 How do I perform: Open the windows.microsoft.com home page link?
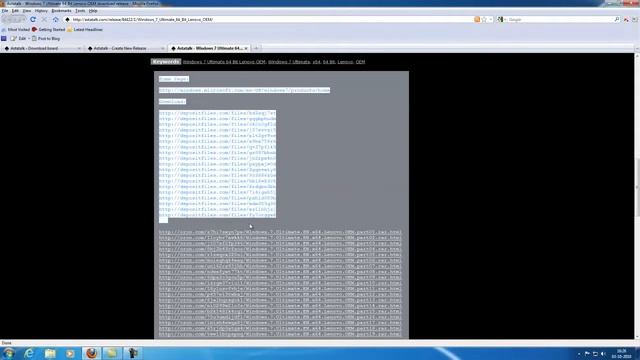click(x=244, y=90)
